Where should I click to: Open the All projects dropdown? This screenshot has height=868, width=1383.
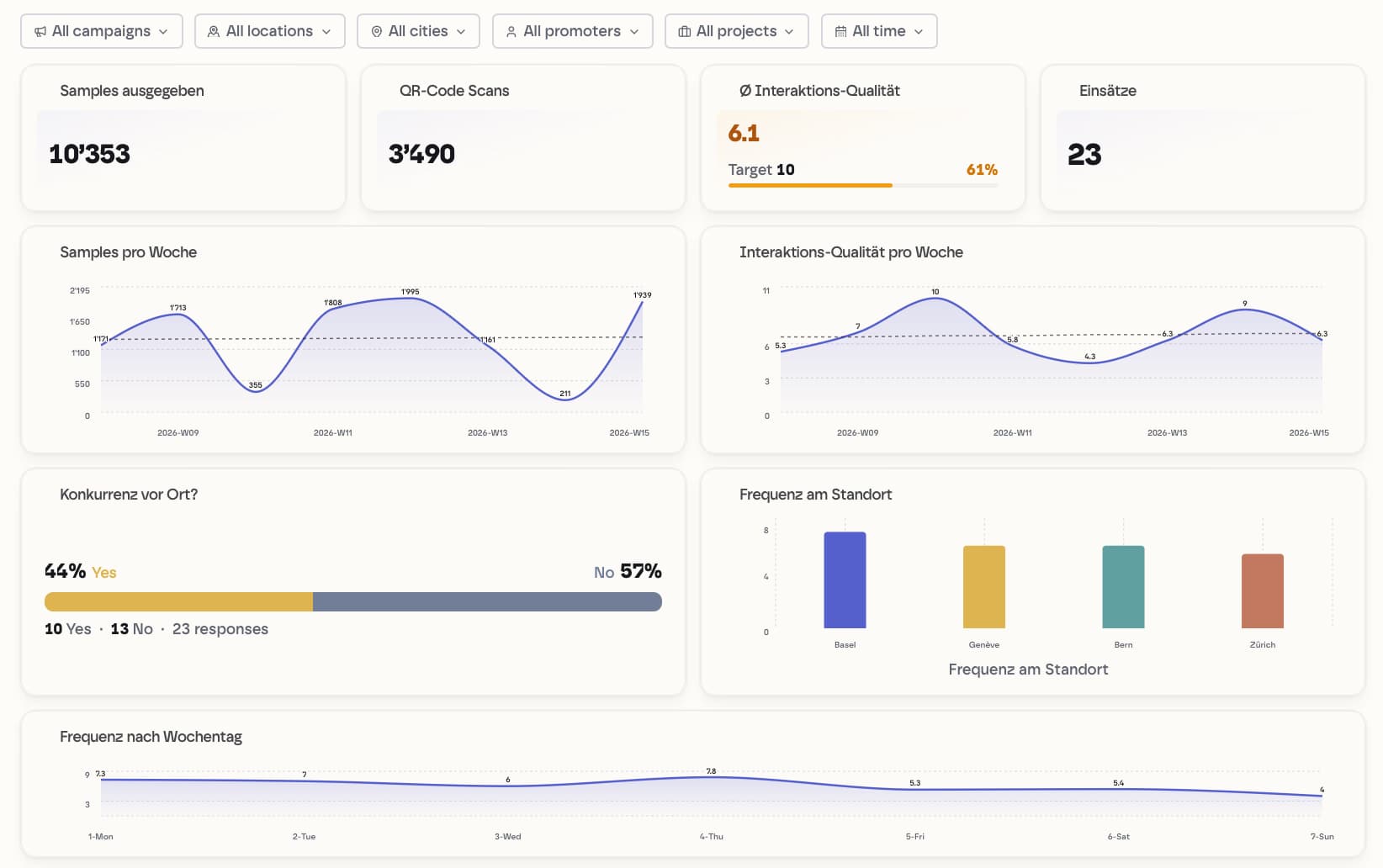(737, 31)
